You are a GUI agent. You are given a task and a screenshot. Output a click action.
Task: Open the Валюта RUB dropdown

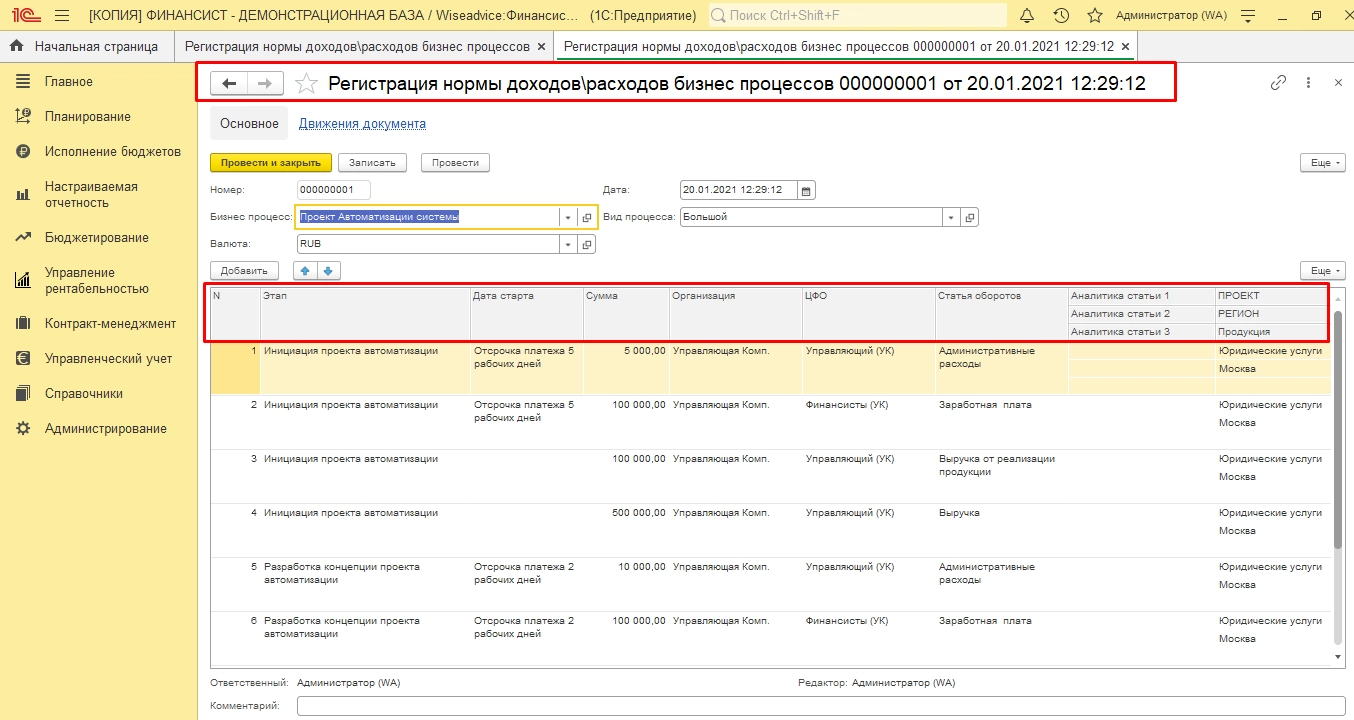(x=568, y=244)
